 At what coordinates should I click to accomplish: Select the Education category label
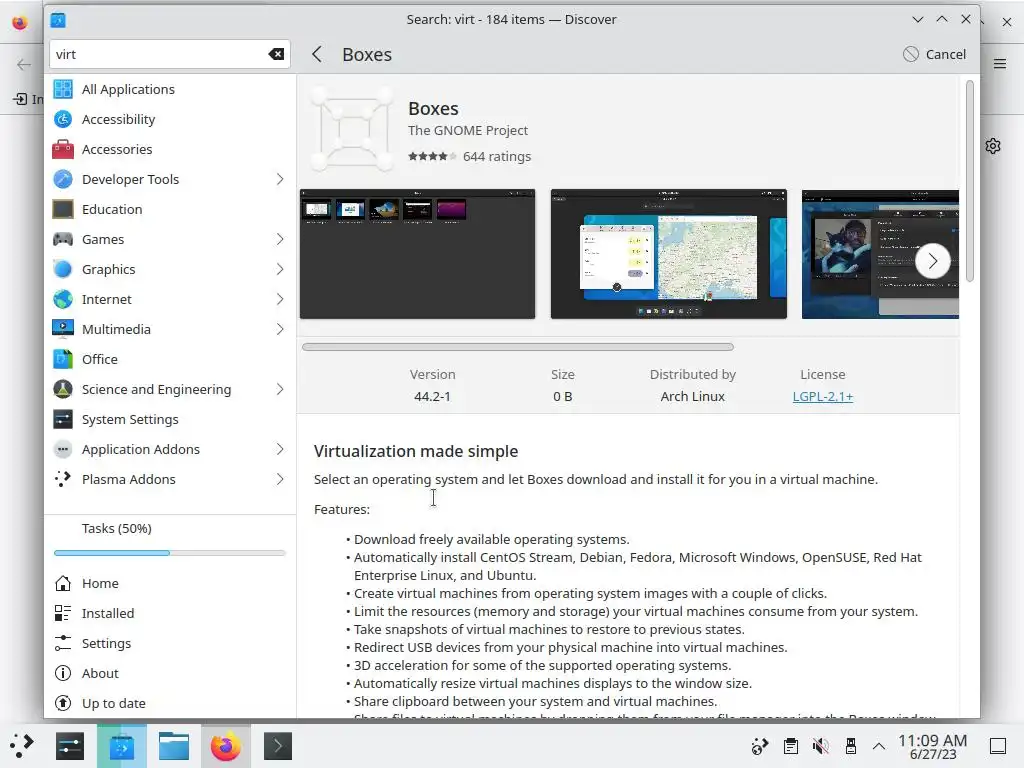(x=112, y=210)
